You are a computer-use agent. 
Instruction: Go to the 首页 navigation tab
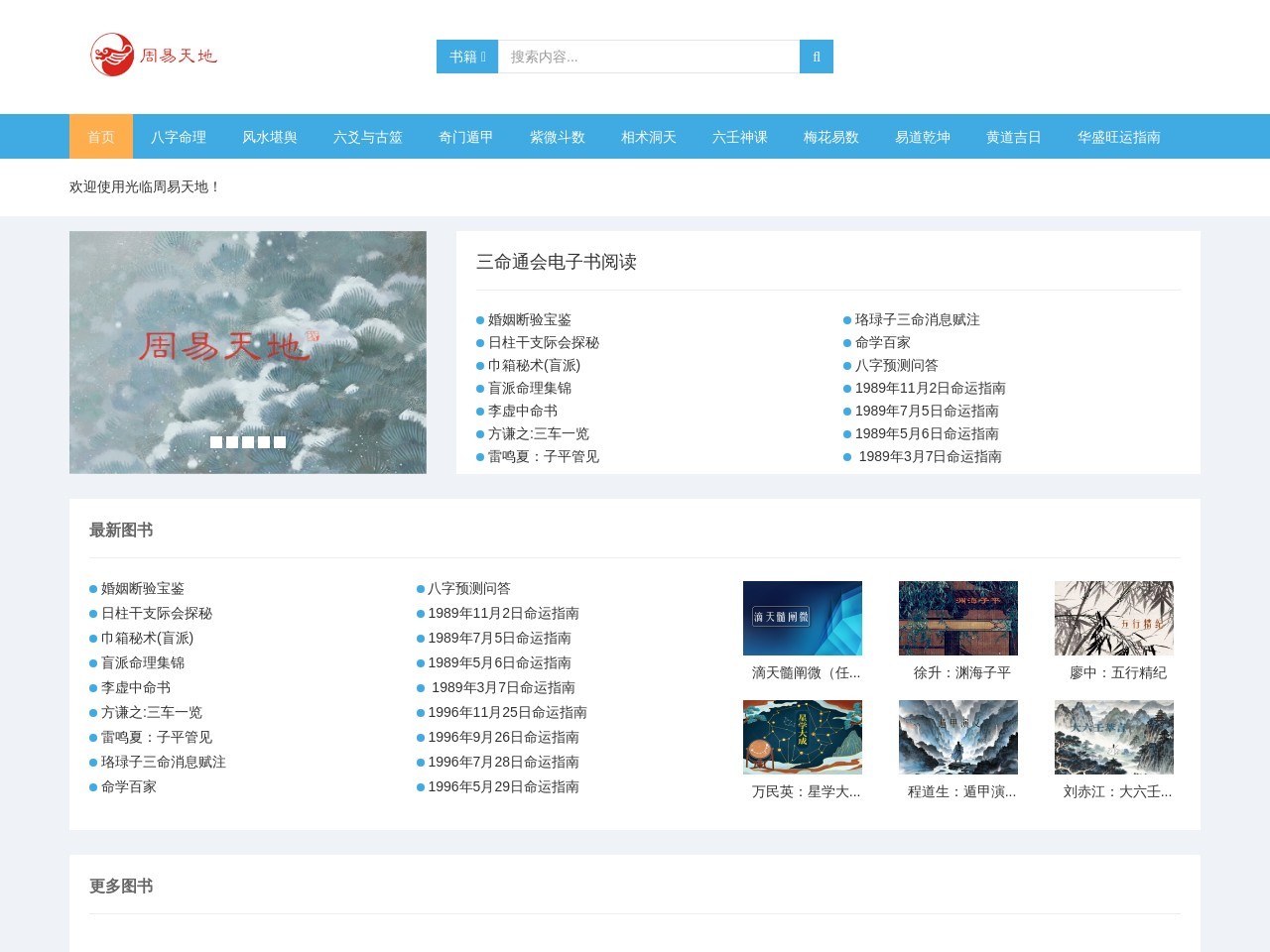click(101, 137)
